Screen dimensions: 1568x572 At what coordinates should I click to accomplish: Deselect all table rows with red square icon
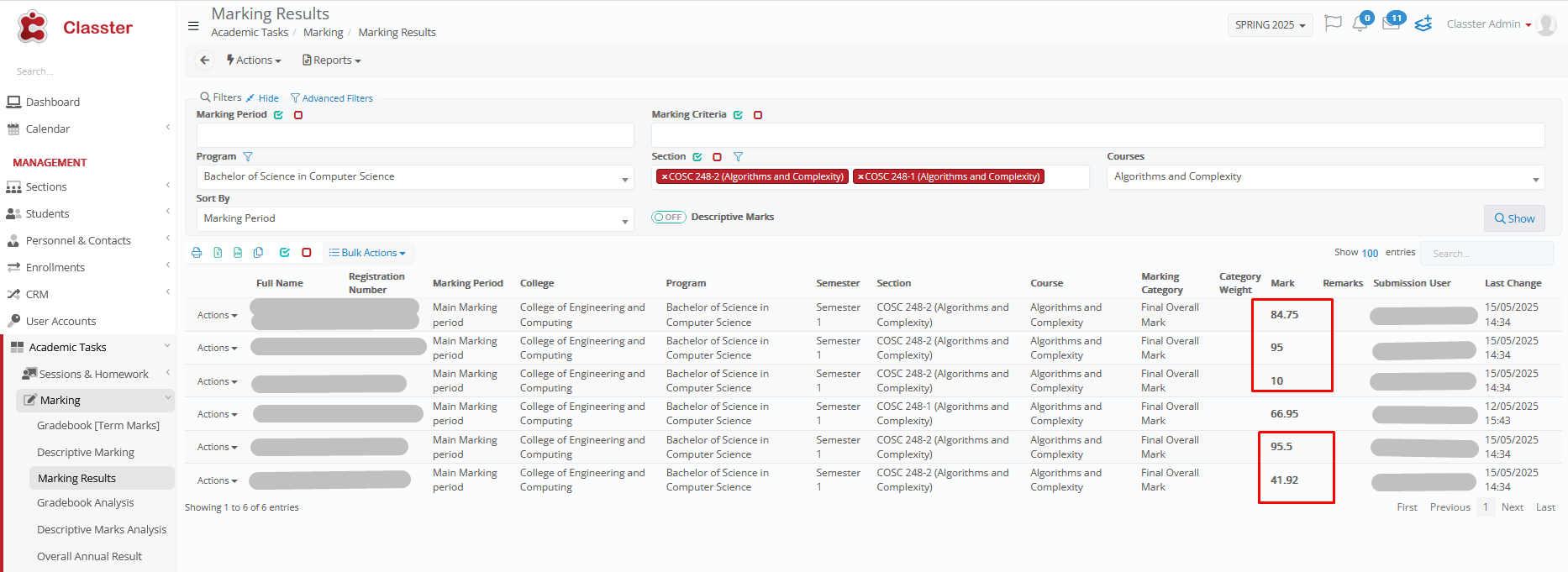(x=307, y=253)
